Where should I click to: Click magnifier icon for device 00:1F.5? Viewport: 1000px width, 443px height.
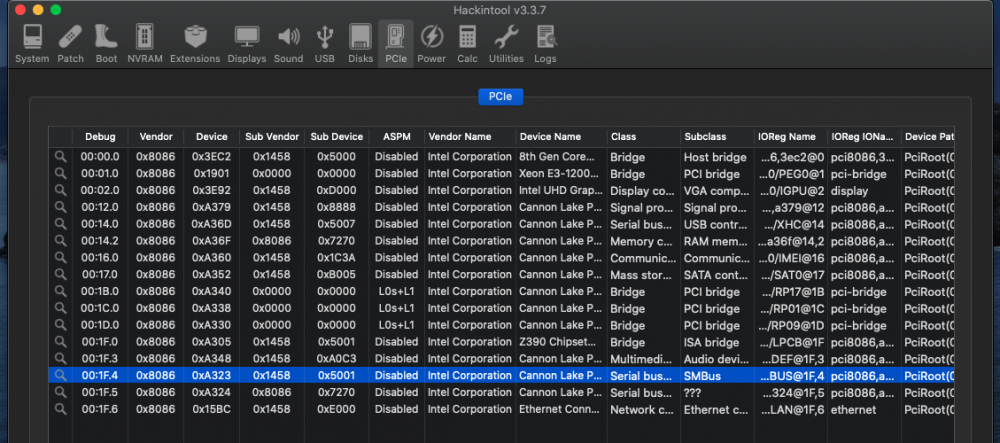pos(60,392)
